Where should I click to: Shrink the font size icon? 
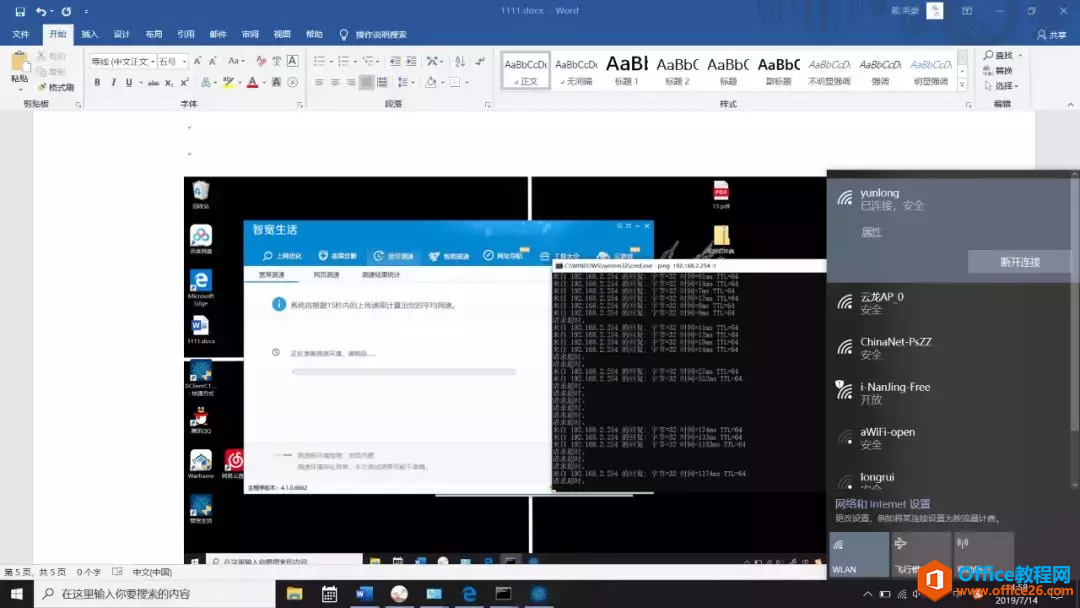[x=213, y=61]
